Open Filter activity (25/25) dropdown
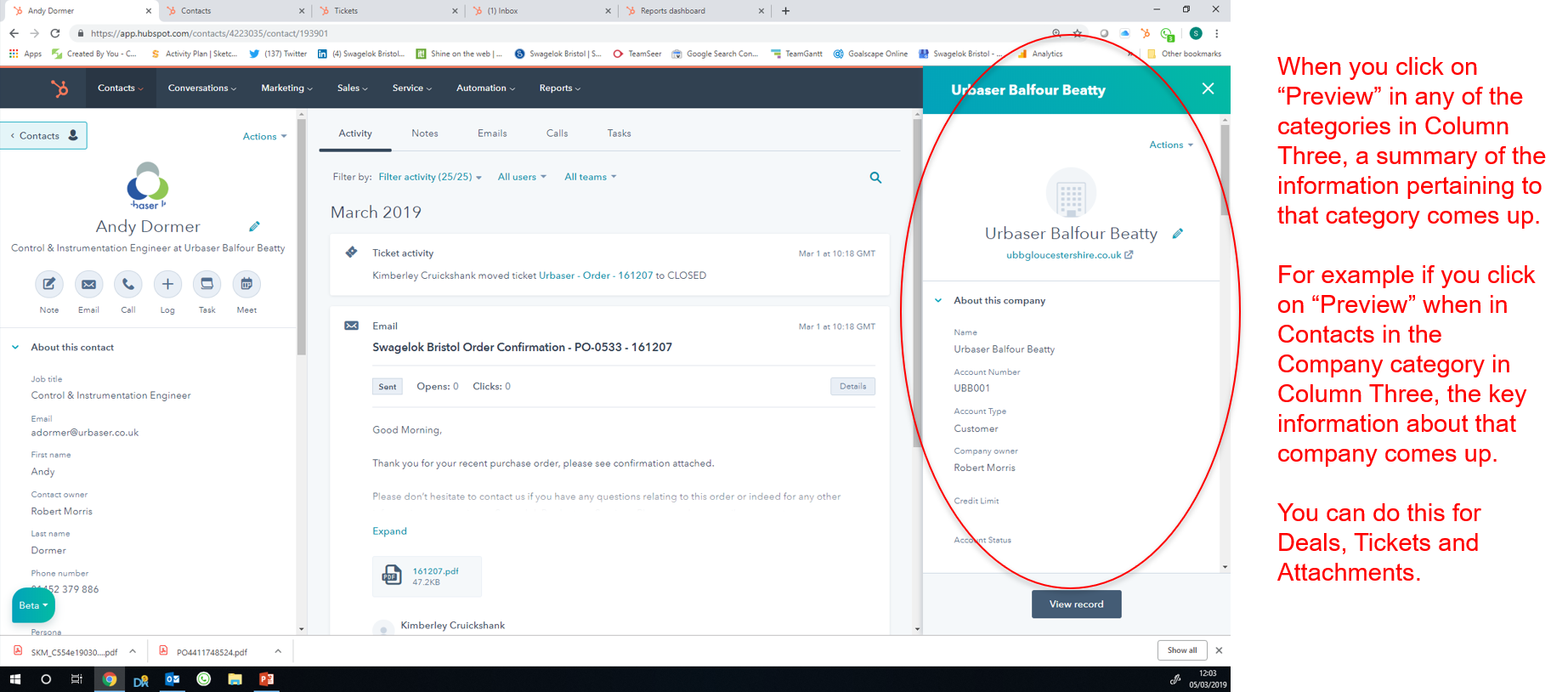The height and width of the screenshot is (692, 1568). (430, 177)
